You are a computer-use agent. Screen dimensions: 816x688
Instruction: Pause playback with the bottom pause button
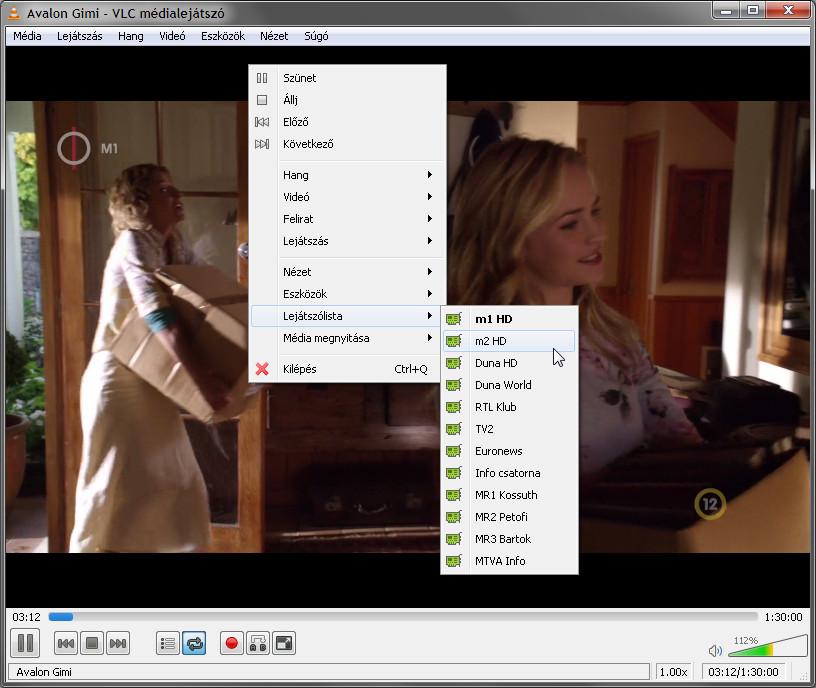coord(25,643)
